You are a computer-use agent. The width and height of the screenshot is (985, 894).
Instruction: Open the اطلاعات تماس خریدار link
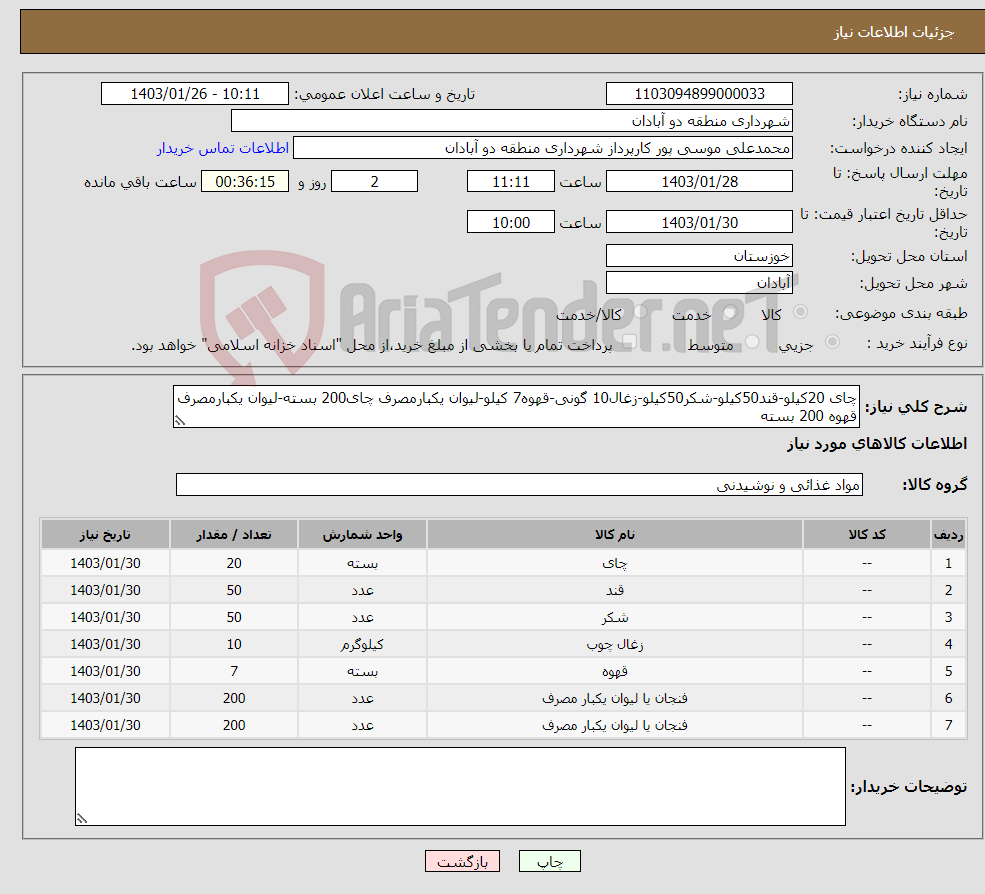223,148
